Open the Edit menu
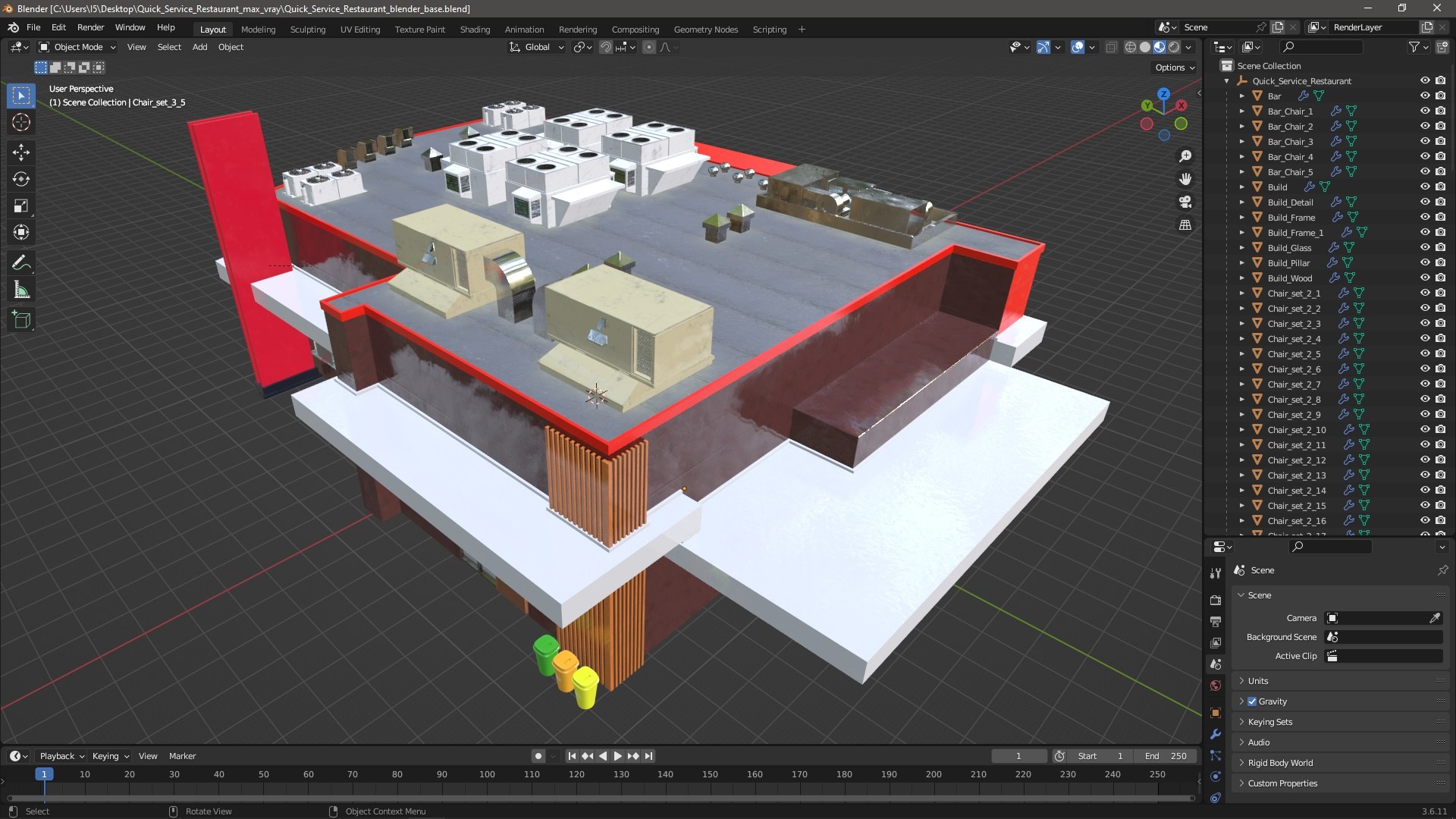The width and height of the screenshot is (1456, 819). pyautogui.click(x=58, y=27)
